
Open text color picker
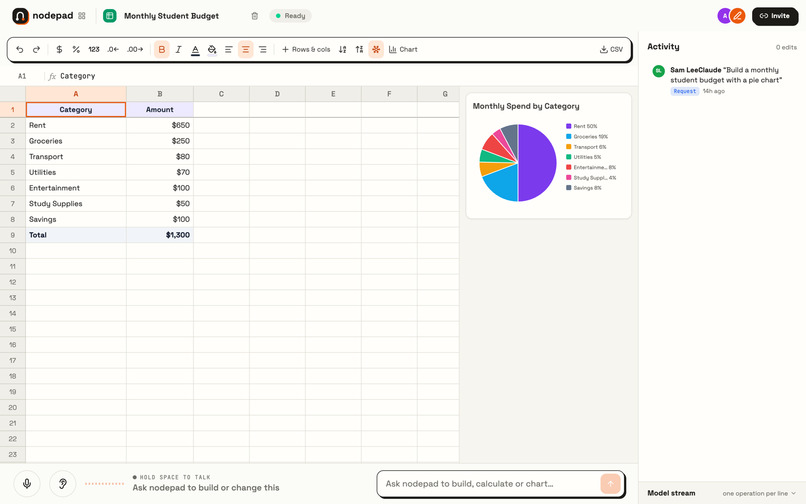coord(195,49)
